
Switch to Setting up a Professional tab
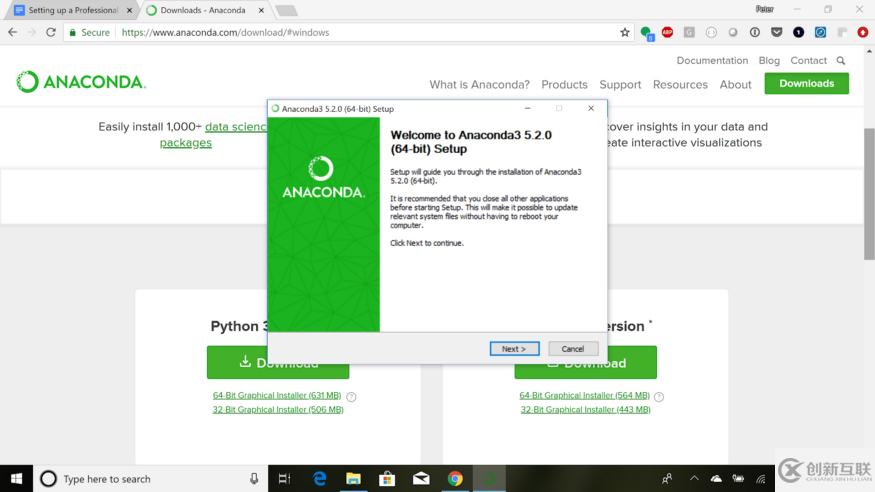pos(73,10)
